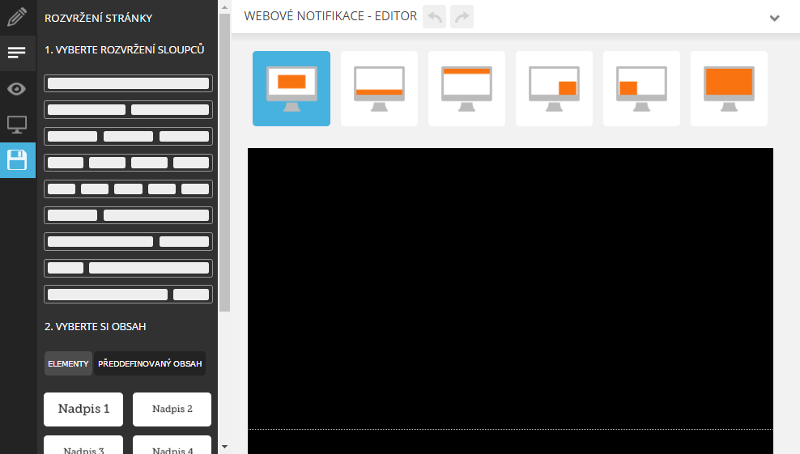The width and height of the screenshot is (800, 454).
Task: Switch to the Elementy tab
Action: [x=68, y=364]
